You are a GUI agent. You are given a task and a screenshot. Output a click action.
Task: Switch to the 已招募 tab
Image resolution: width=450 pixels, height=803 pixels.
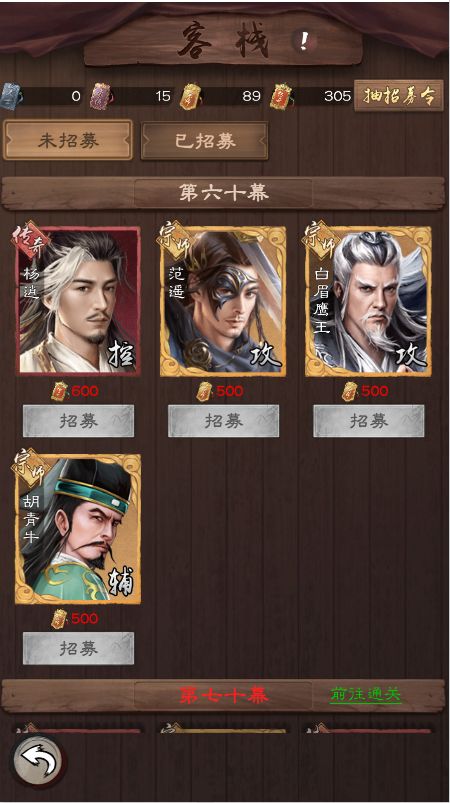point(205,141)
